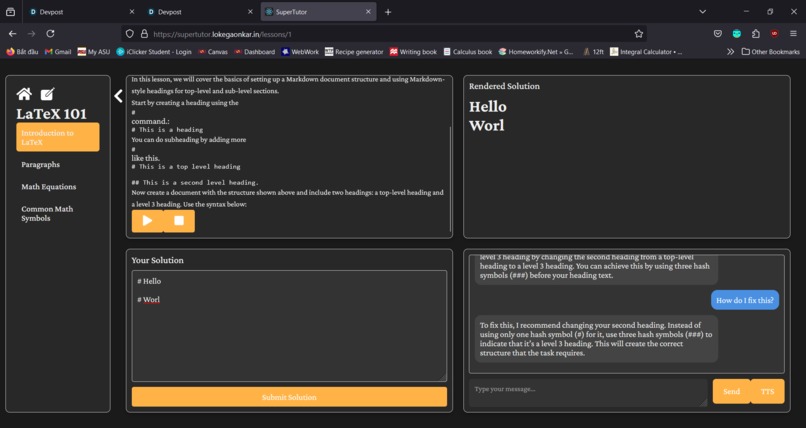Screen dimensions: 806x428
Task: Open the Writing book bookmark
Action: [x=413, y=52]
